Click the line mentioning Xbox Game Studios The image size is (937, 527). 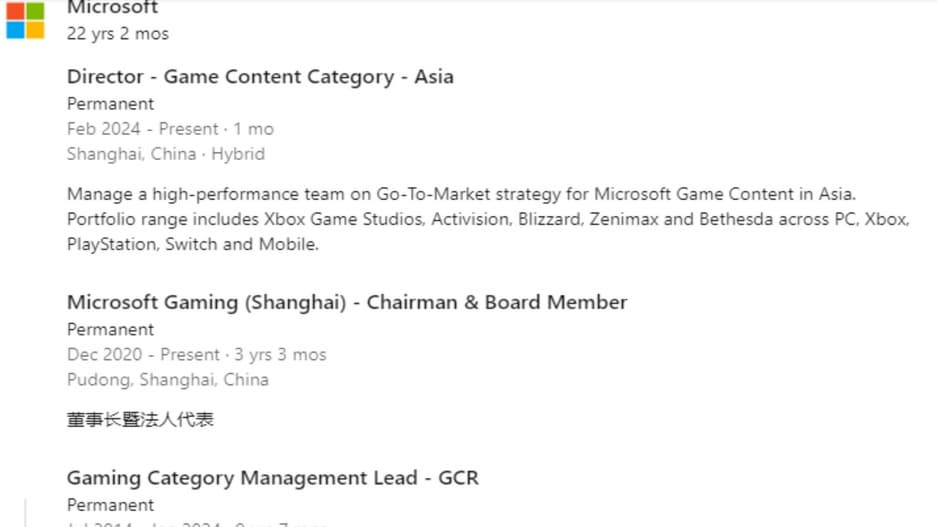pyautogui.click(x=487, y=219)
